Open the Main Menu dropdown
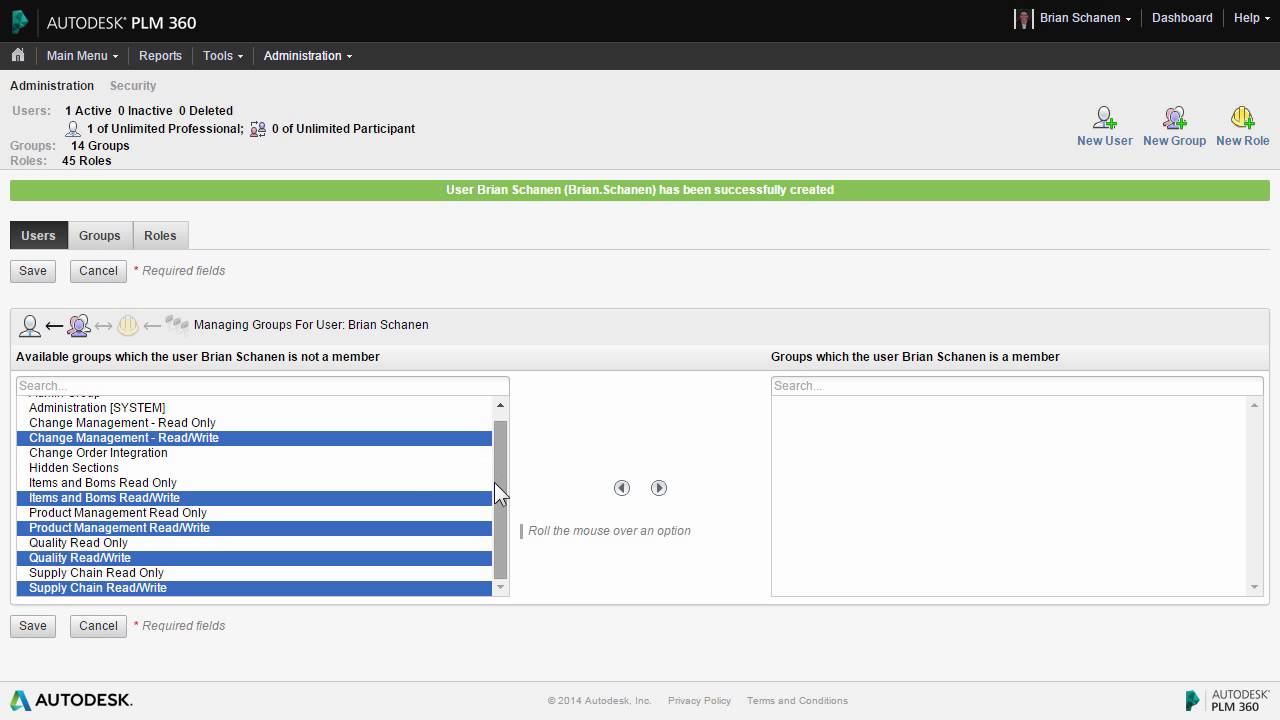The width and height of the screenshot is (1280, 720). (82, 56)
